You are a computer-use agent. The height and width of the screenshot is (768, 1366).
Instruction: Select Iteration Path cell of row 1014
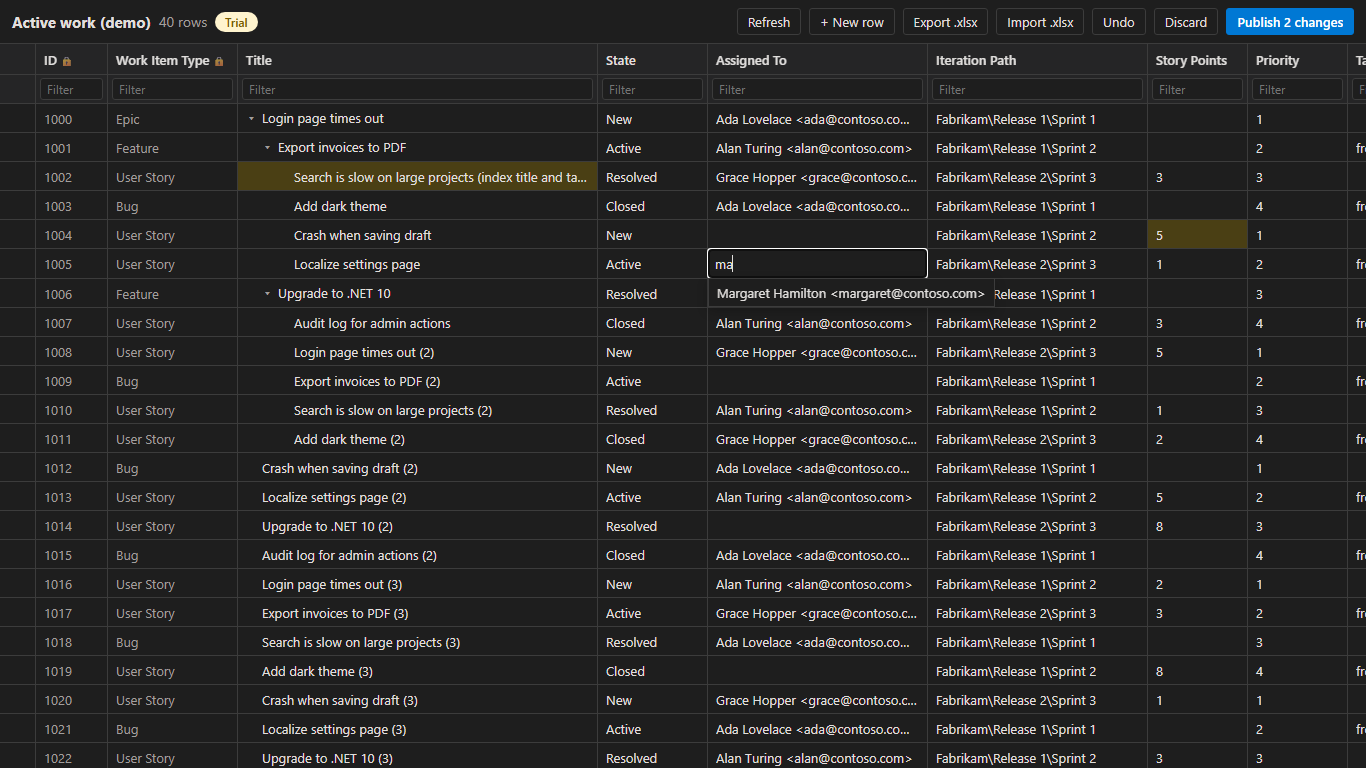(x=1038, y=526)
